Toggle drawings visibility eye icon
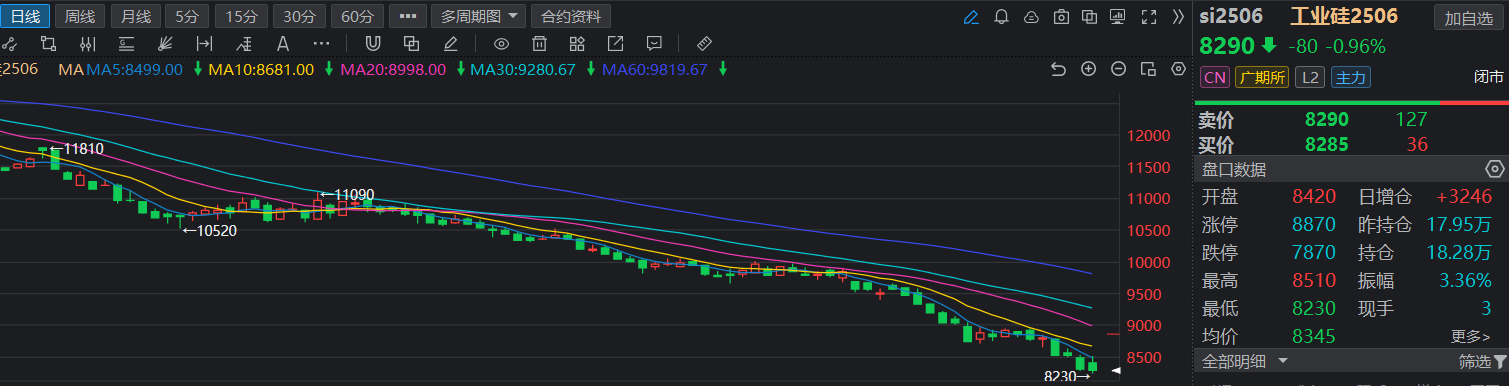 [501, 43]
